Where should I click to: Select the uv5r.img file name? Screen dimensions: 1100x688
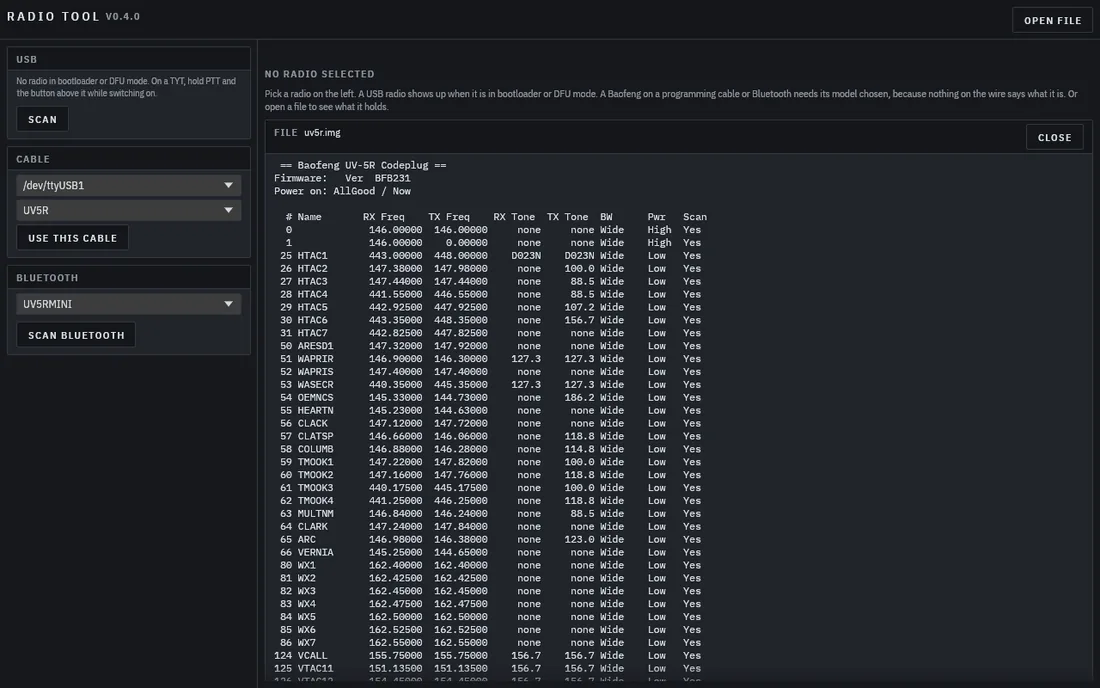322,133
